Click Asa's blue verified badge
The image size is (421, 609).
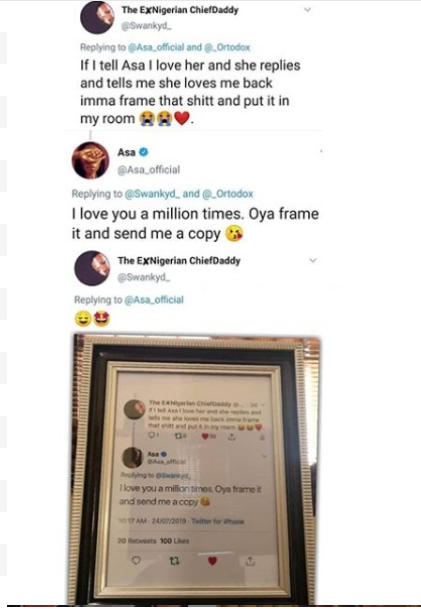[x=143, y=152]
